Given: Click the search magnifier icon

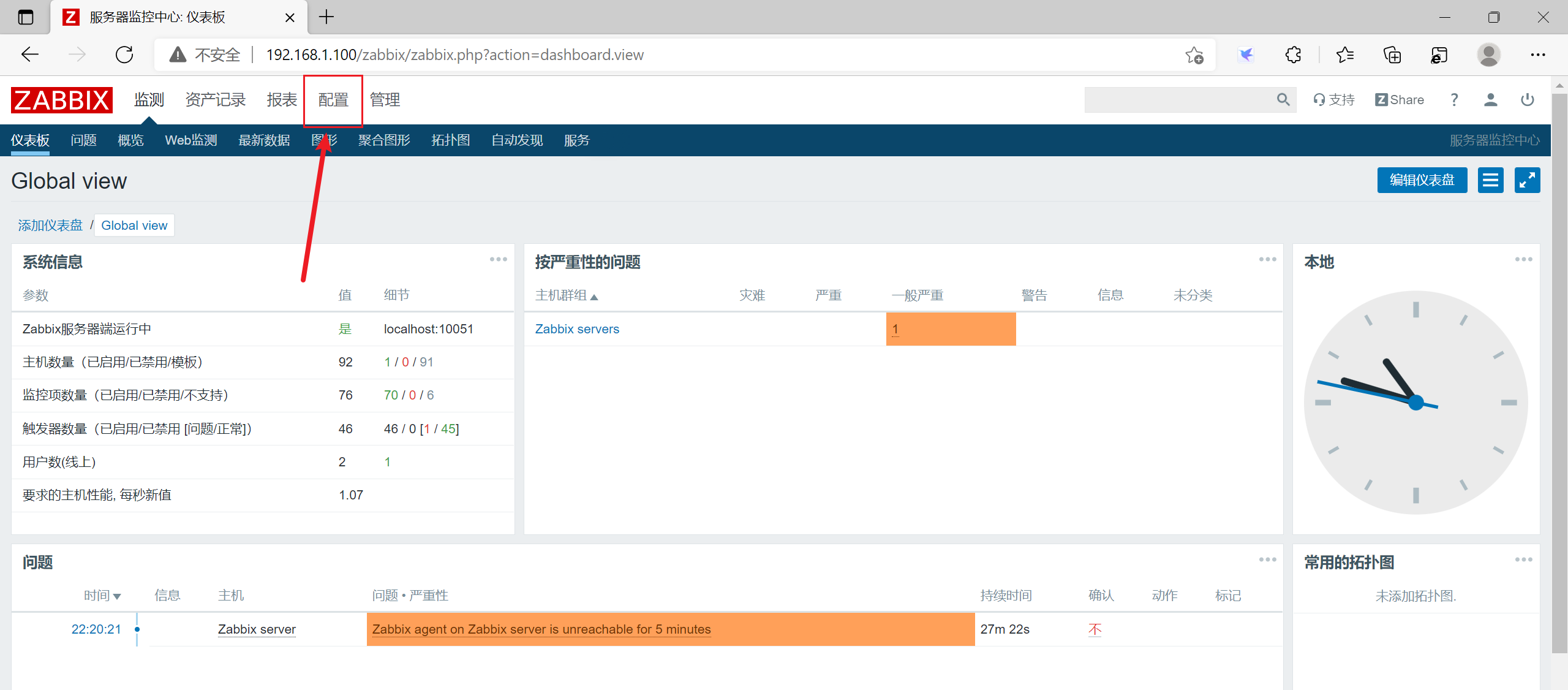Looking at the screenshot, I should coord(1283,100).
